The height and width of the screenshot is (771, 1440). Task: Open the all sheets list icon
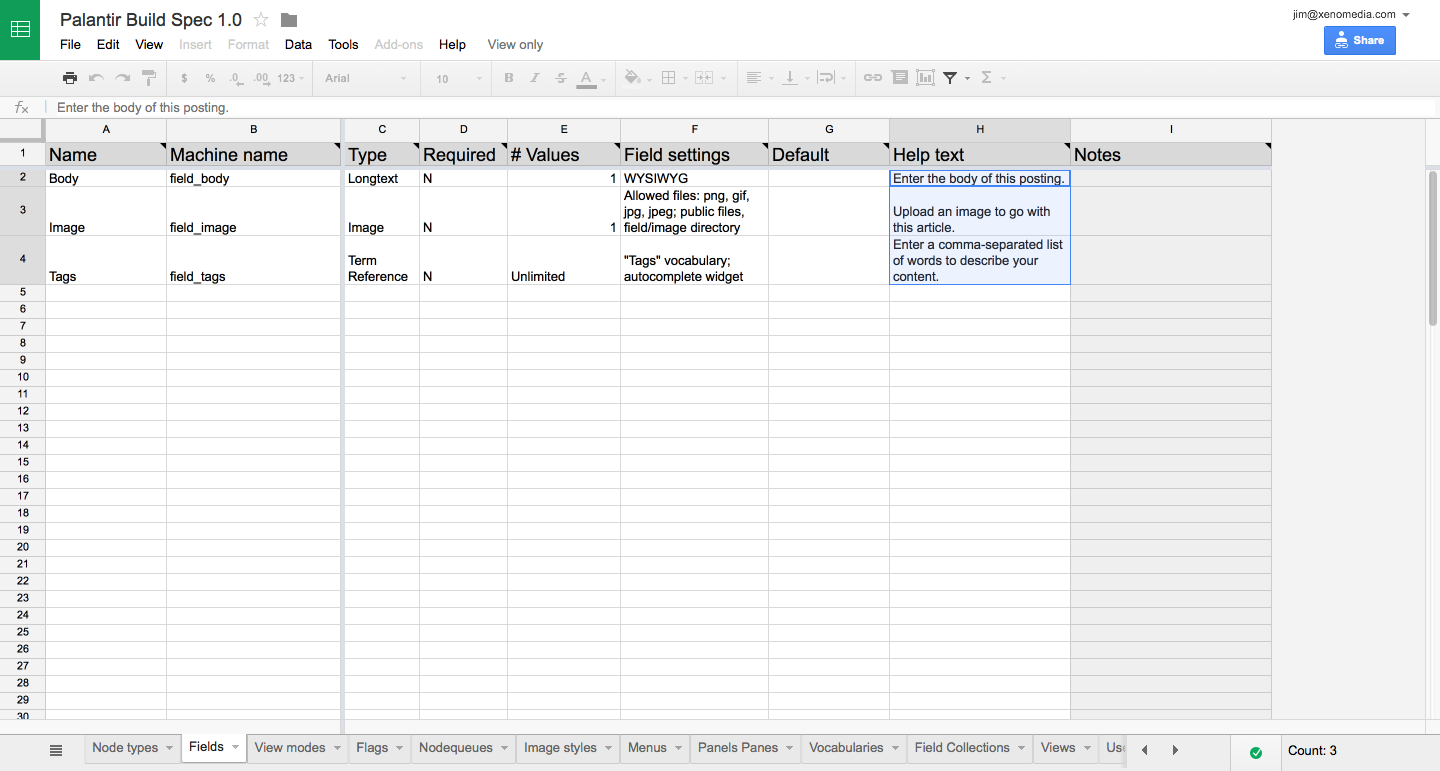tap(56, 750)
